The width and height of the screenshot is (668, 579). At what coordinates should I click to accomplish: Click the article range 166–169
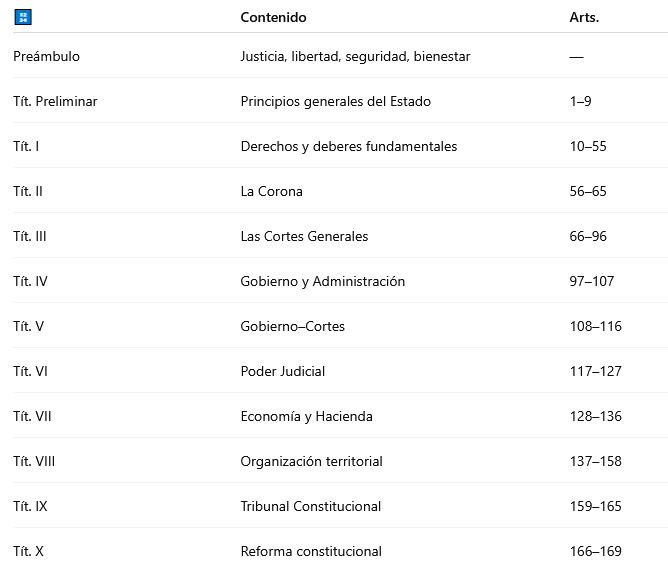coord(595,551)
